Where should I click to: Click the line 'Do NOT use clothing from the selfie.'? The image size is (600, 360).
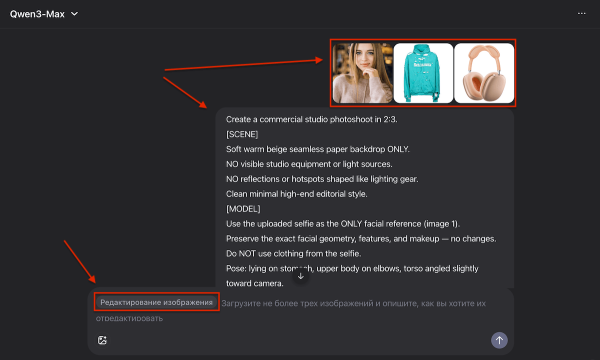click(293, 254)
